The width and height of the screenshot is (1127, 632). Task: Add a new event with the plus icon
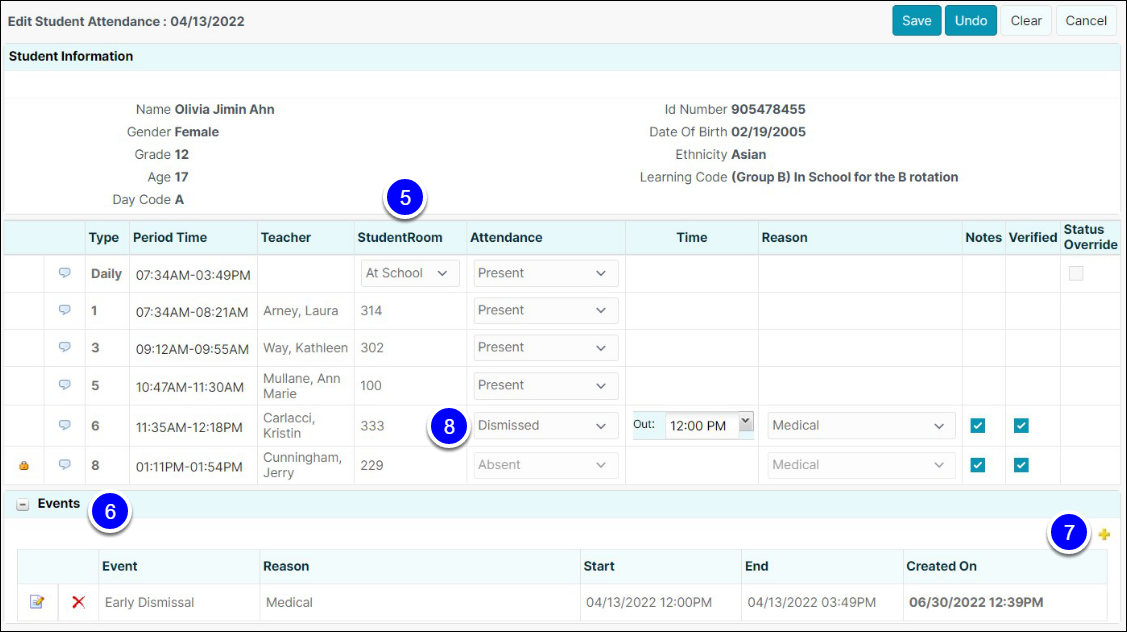tap(1104, 534)
